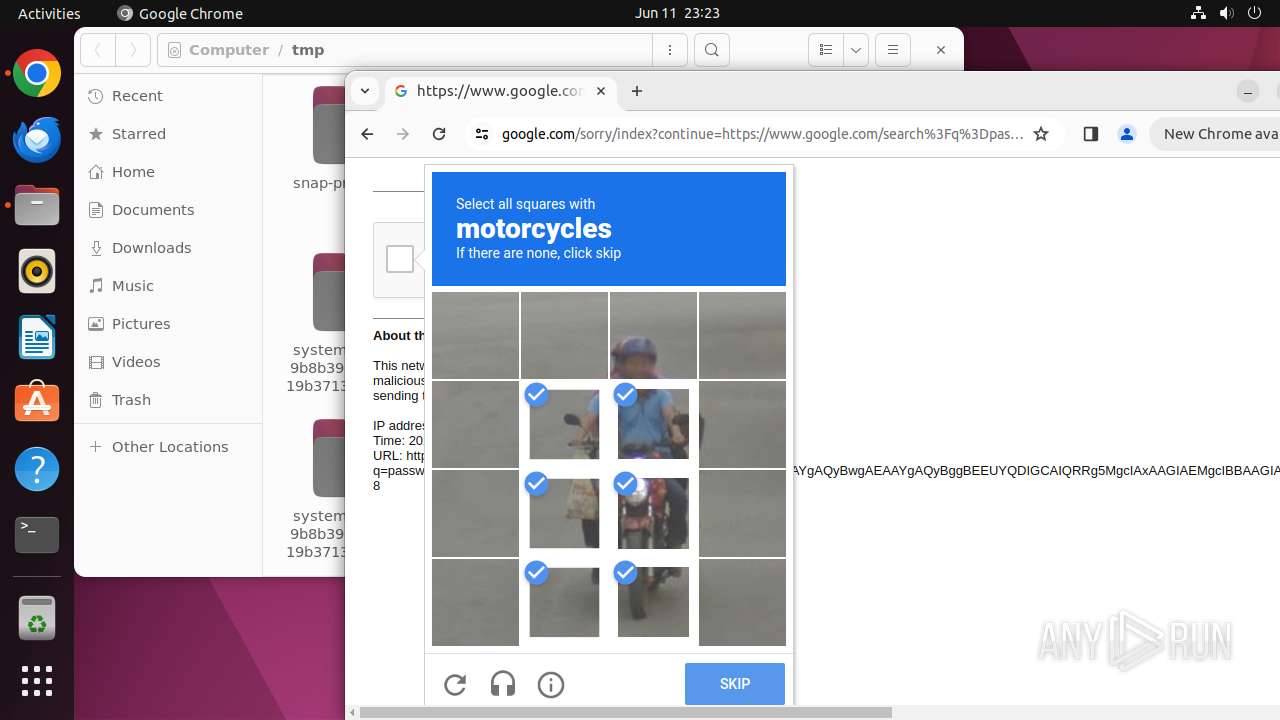Viewport: 1280px width, 720px height.
Task: Open Chrome side panel
Action: [x=1090, y=134]
